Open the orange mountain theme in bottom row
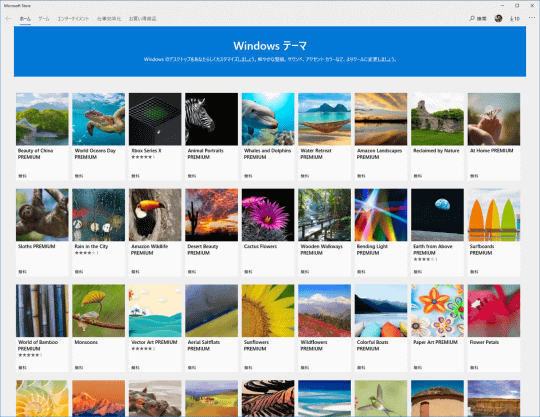 pyautogui.click(x=98, y=398)
